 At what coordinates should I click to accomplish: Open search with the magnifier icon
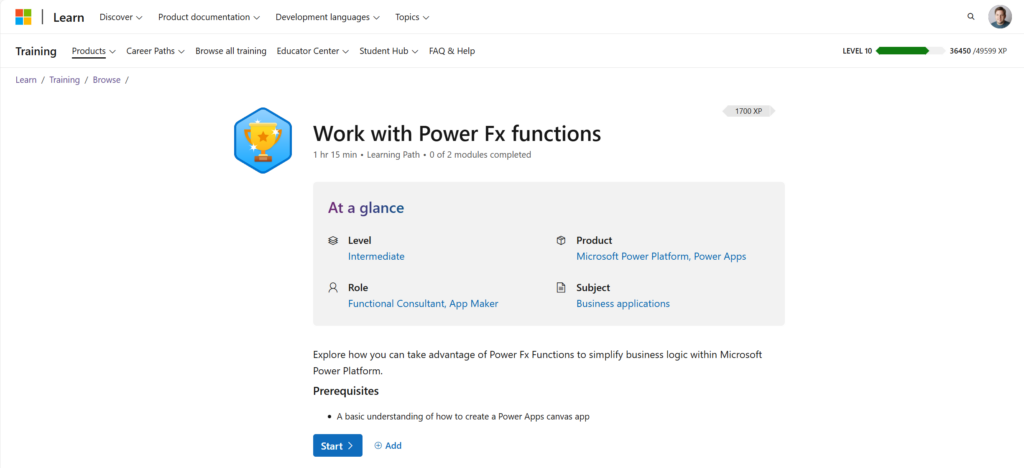point(971,17)
